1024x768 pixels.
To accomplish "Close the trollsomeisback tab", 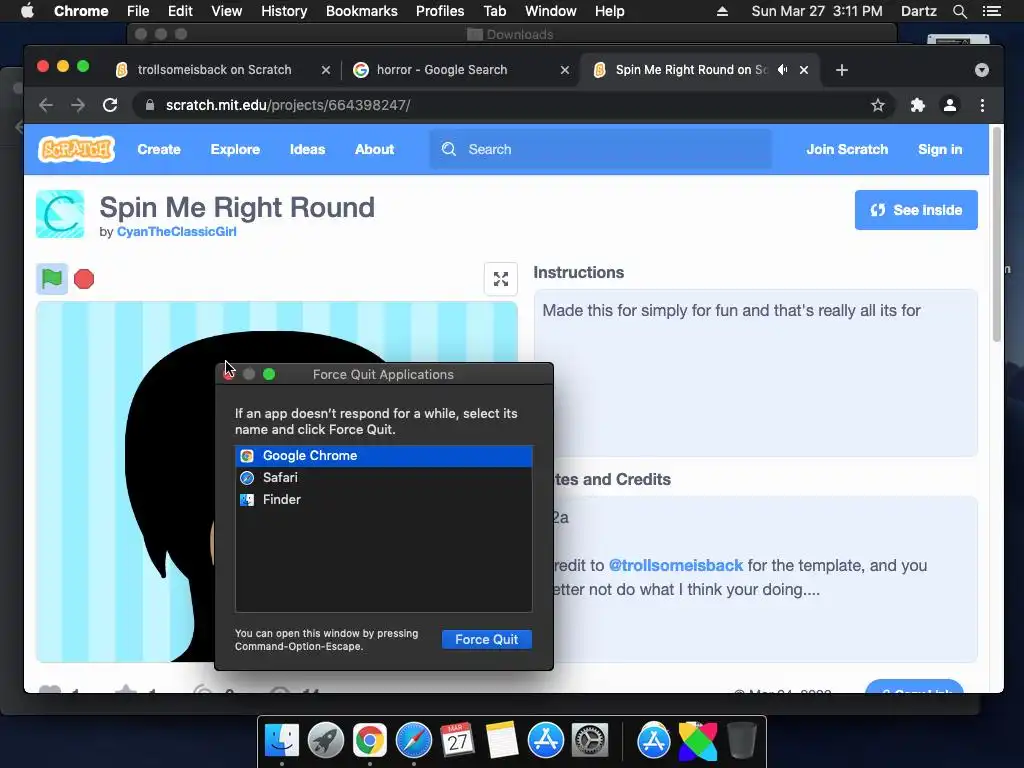I will pyautogui.click(x=325, y=70).
